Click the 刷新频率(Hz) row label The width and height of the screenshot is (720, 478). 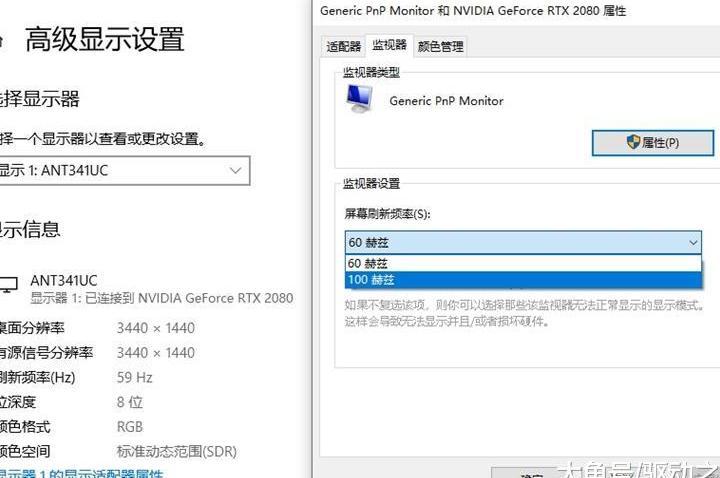[x=38, y=377]
